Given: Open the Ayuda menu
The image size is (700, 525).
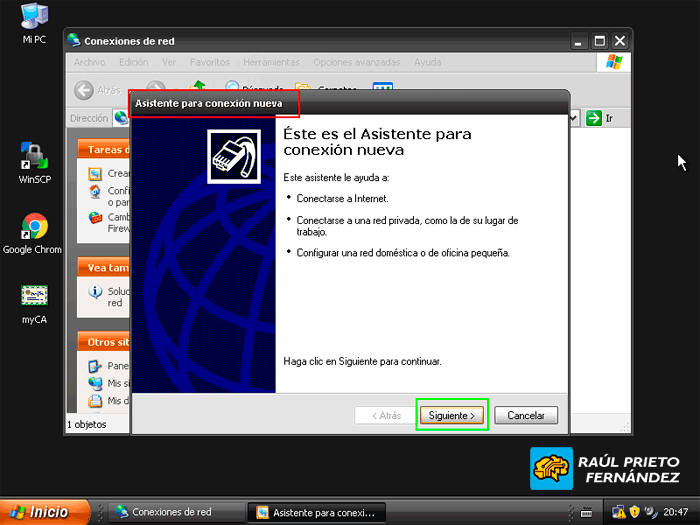Looking at the screenshot, I should (x=427, y=62).
